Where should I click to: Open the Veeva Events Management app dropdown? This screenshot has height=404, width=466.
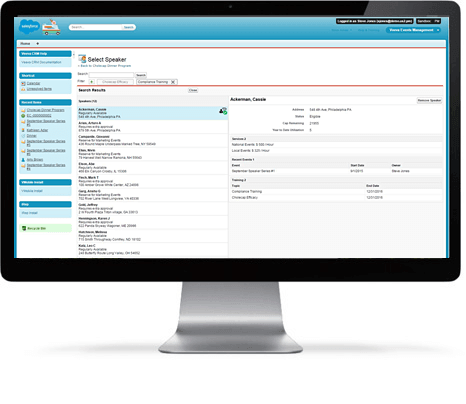[413, 30]
